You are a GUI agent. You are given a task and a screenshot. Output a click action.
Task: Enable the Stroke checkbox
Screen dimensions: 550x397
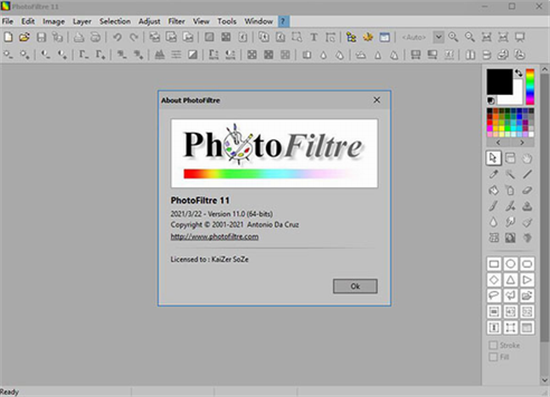(493, 345)
